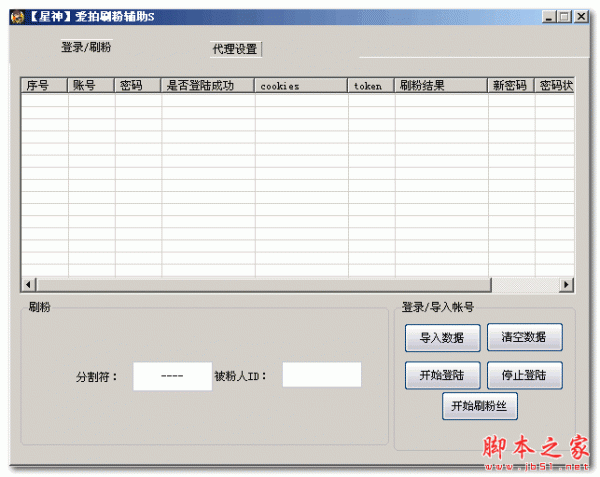
Task: Minimize the 爱拍刷粉辅助 window
Action: (x=549, y=17)
